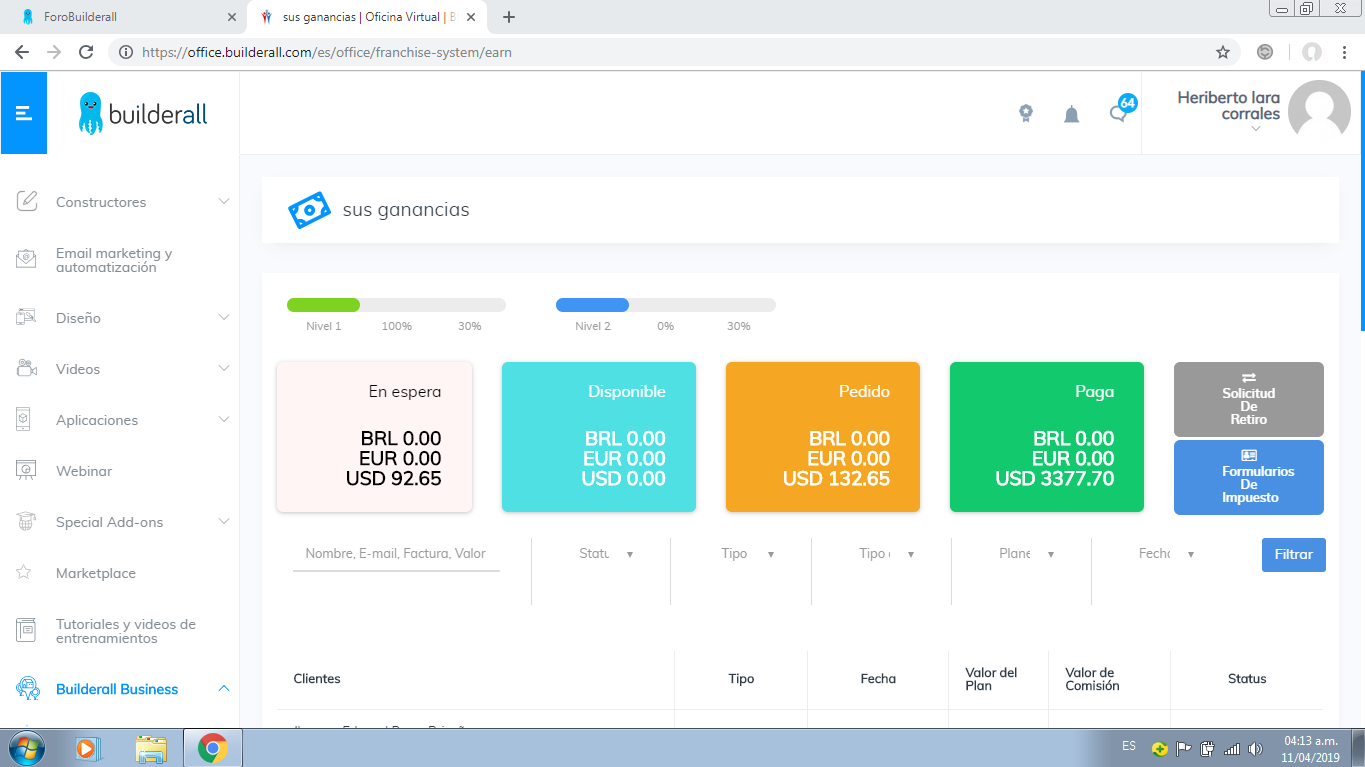The height and width of the screenshot is (767, 1365).
Task: Click the Diseño sidebar icon
Action: click(27, 317)
